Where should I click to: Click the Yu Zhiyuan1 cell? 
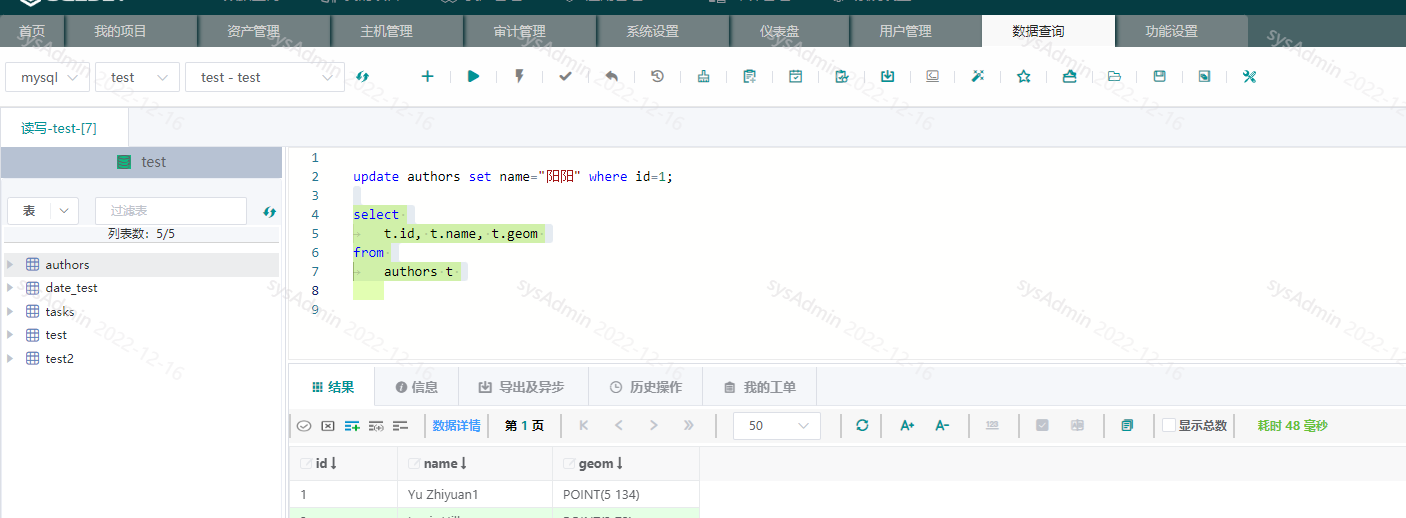click(x=474, y=494)
